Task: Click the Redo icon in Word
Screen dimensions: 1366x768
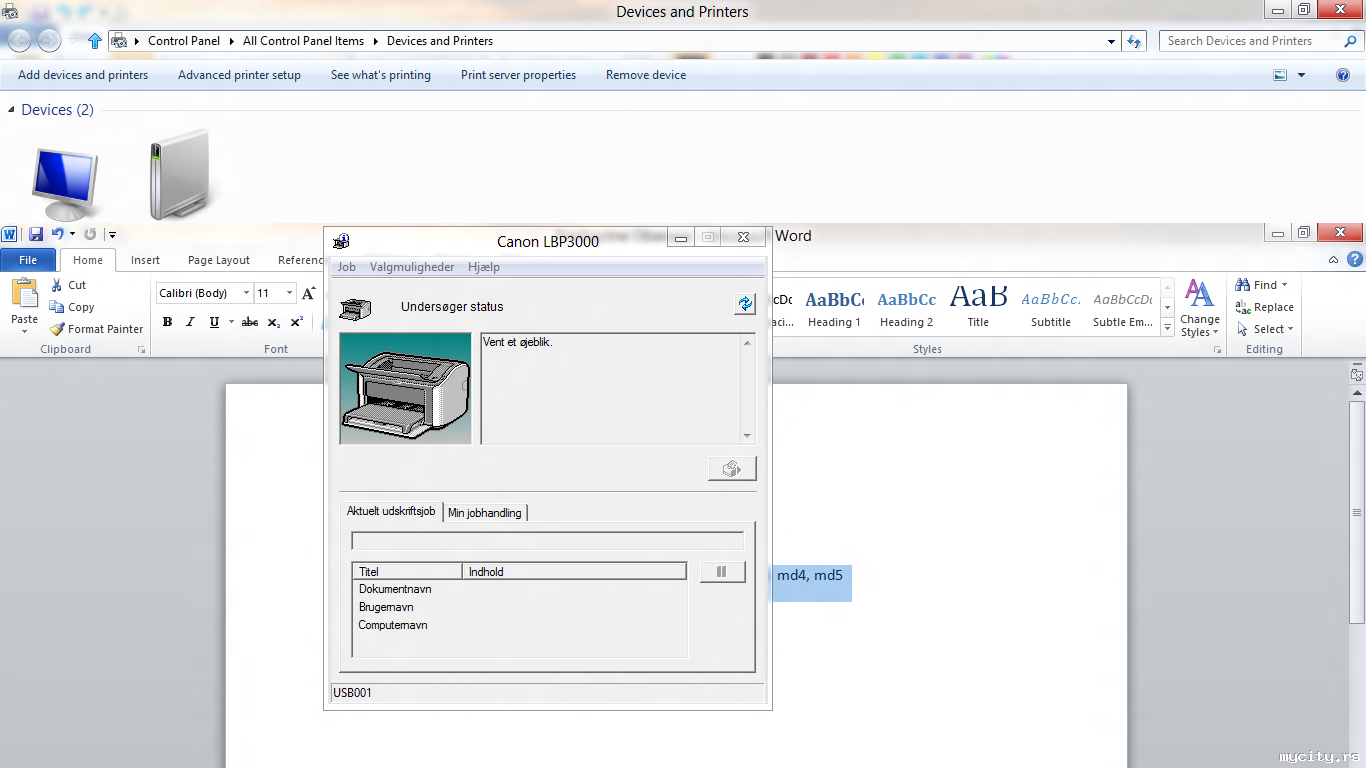Action: pyautogui.click(x=90, y=234)
